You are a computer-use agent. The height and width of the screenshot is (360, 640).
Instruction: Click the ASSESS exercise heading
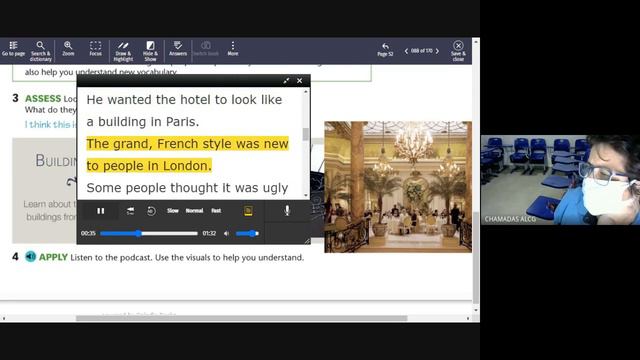43,98
